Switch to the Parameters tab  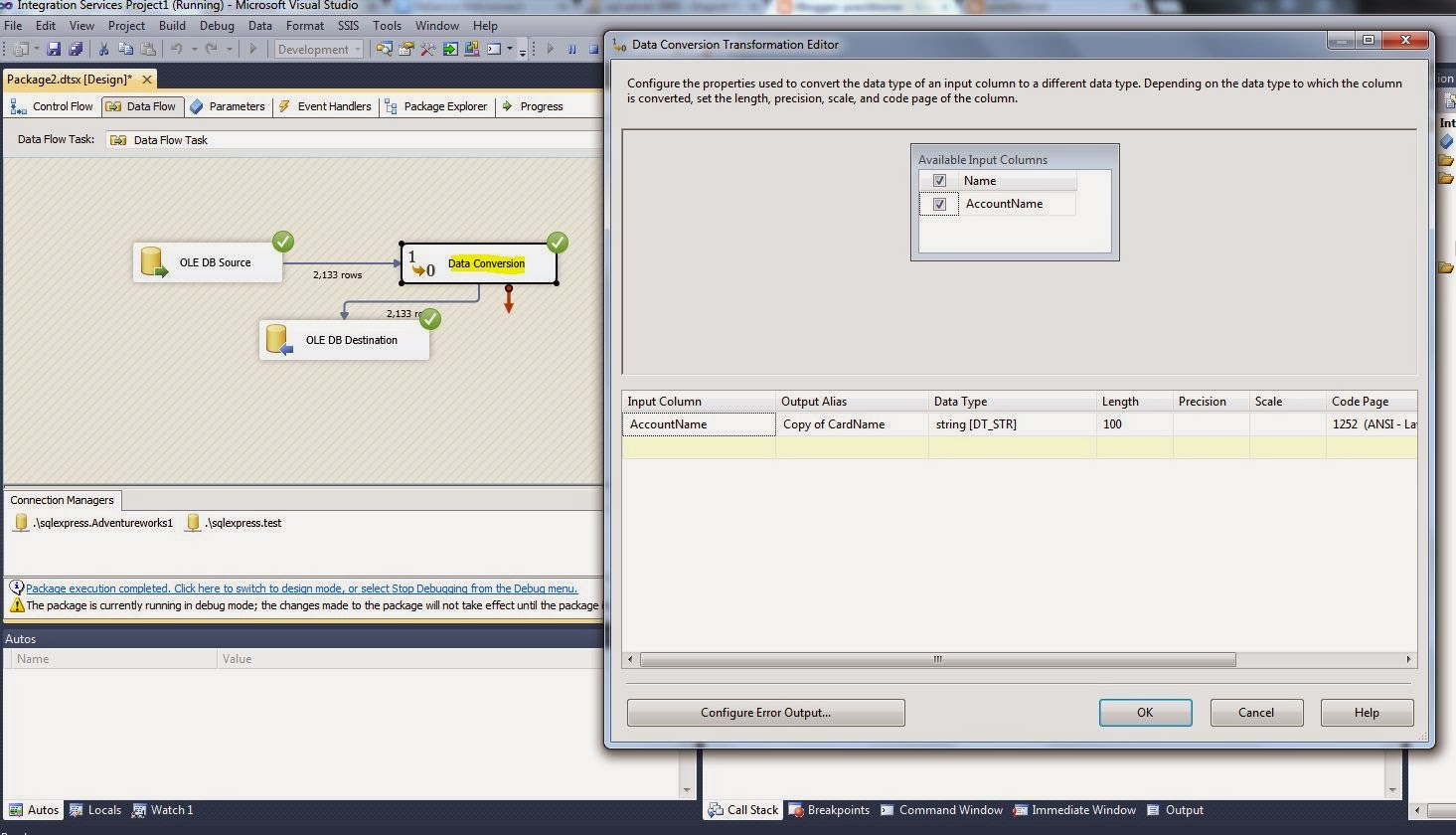pyautogui.click(x=228, y=106)
